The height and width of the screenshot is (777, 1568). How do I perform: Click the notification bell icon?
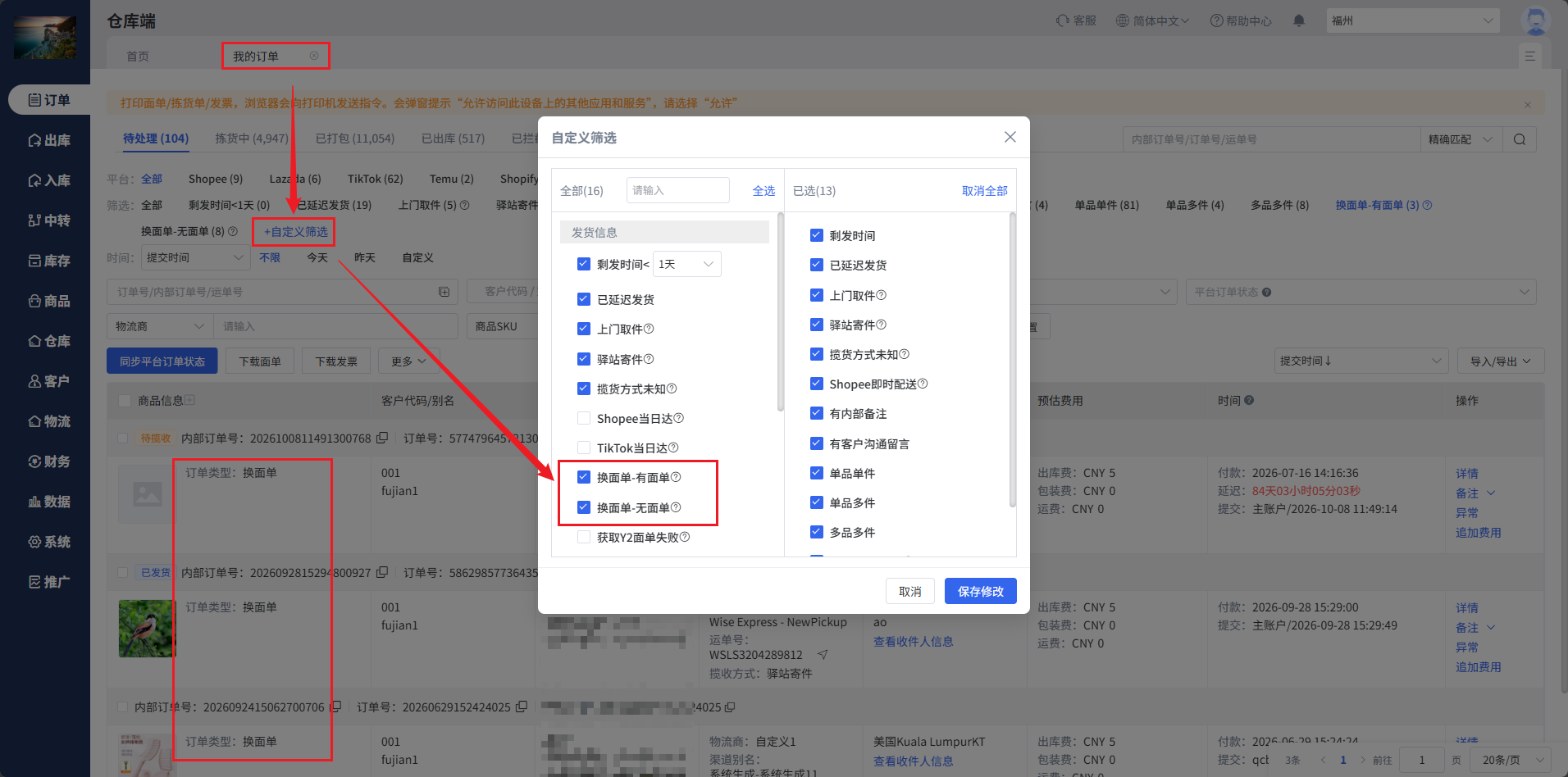point(1299,20)
